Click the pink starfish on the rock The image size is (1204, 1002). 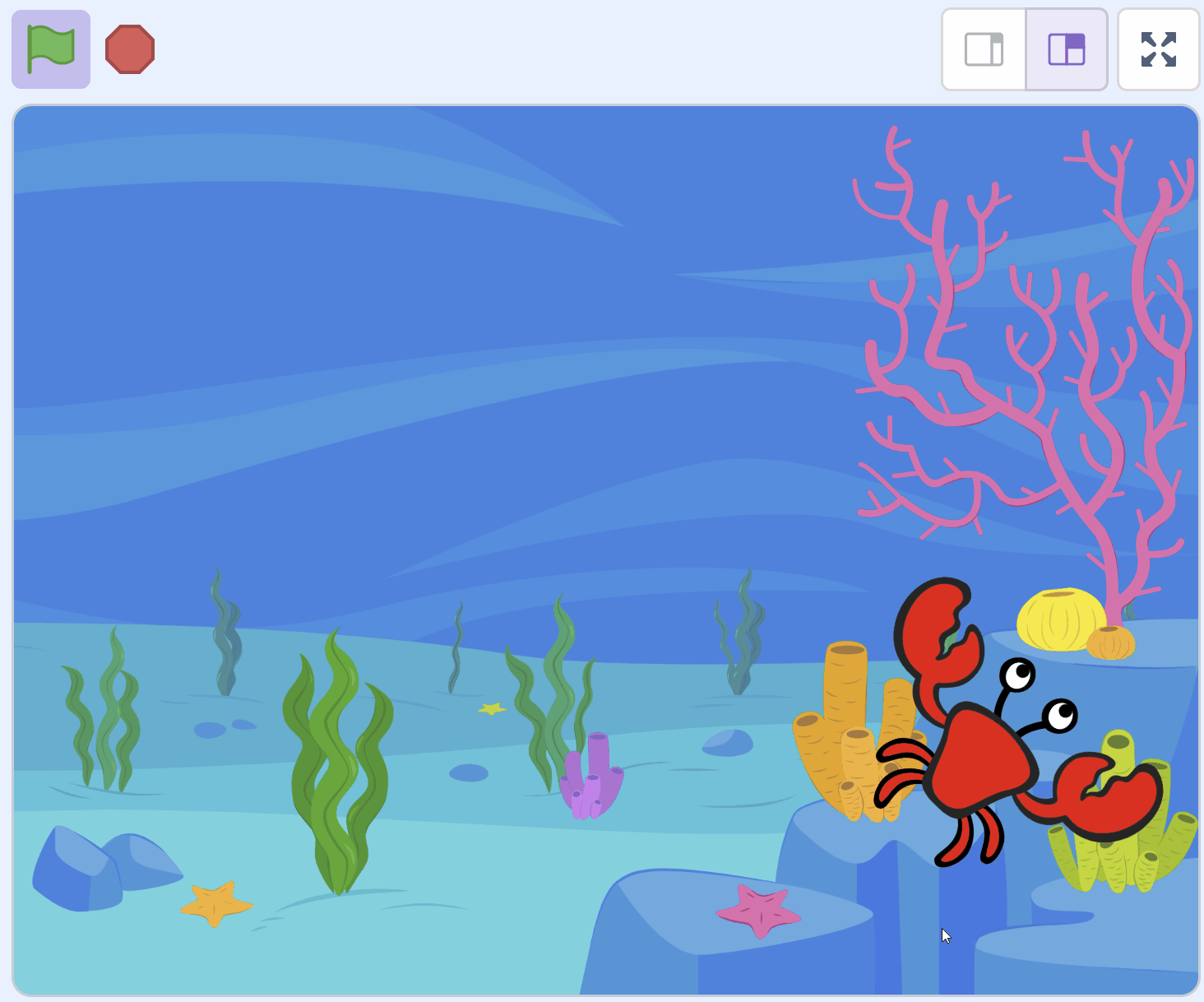click(x=759, y=911)
